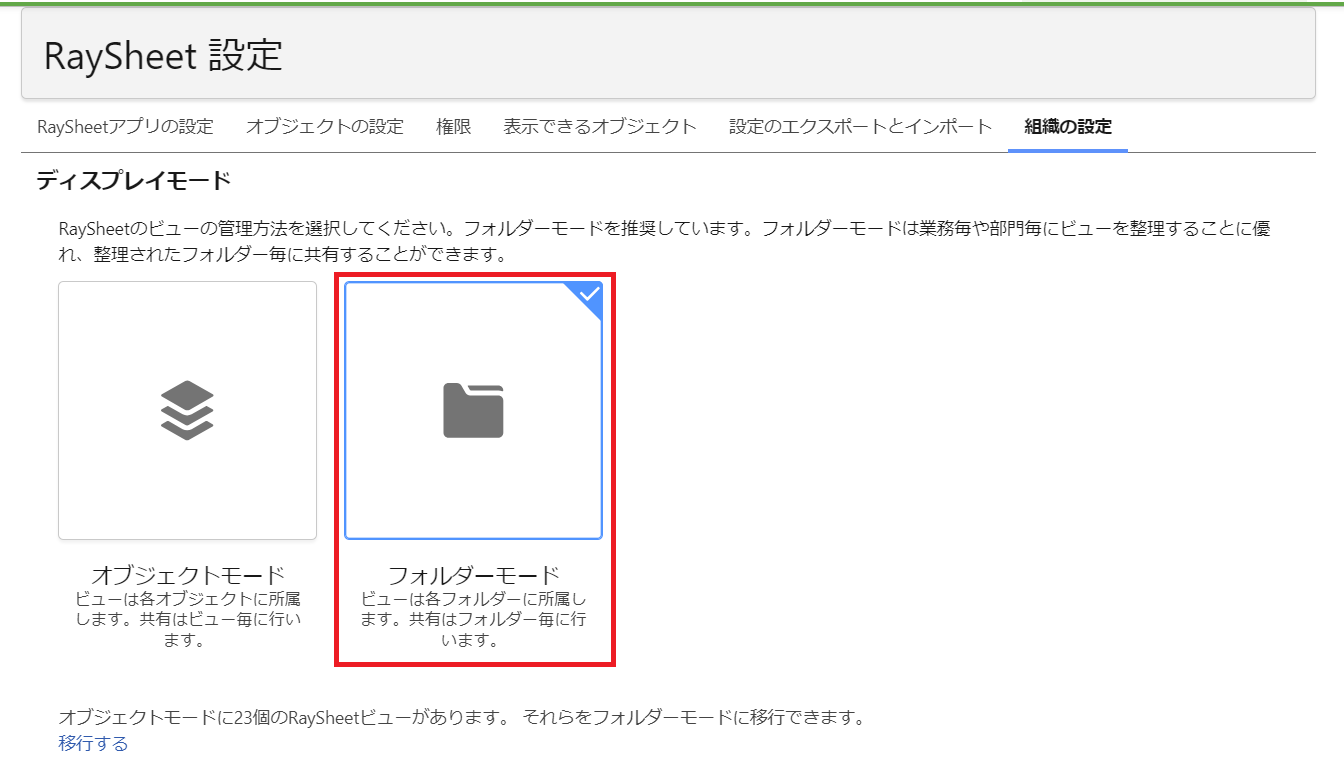Screen dimensions: 1344x767
Task: Click the フォルダーモード label text
Action: click(x=473, y=575)
